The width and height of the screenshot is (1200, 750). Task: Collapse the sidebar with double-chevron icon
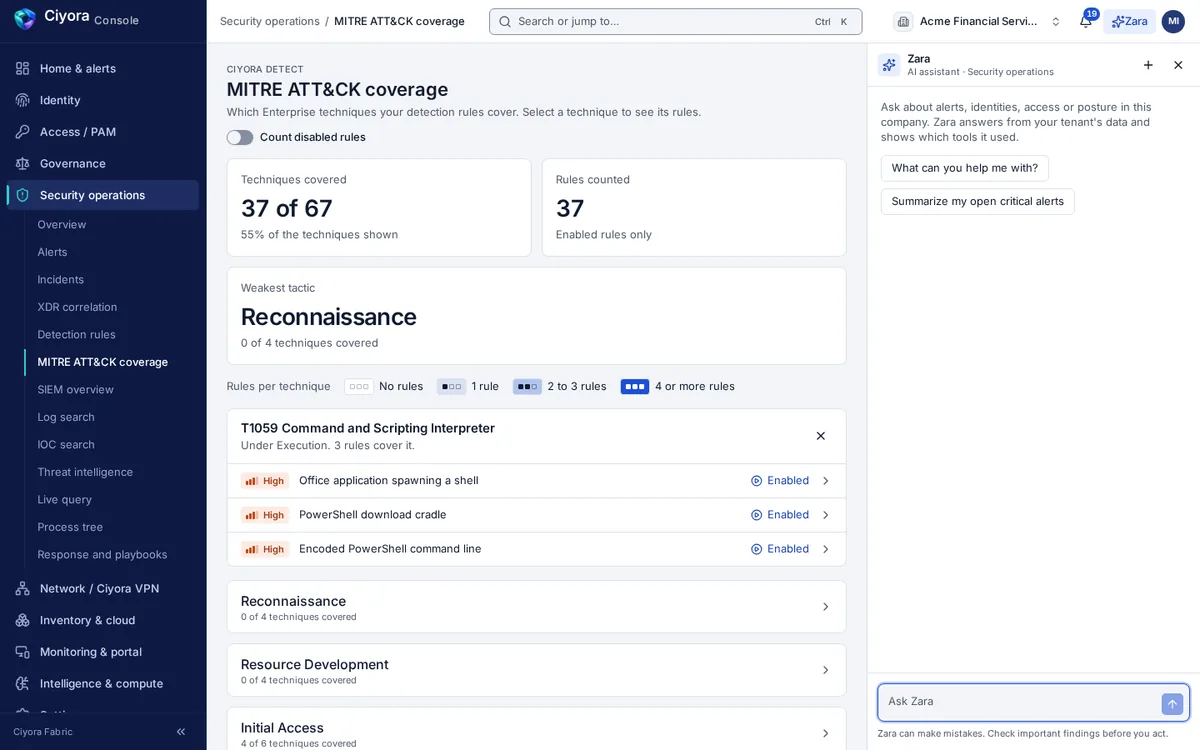tap(181, 732)
